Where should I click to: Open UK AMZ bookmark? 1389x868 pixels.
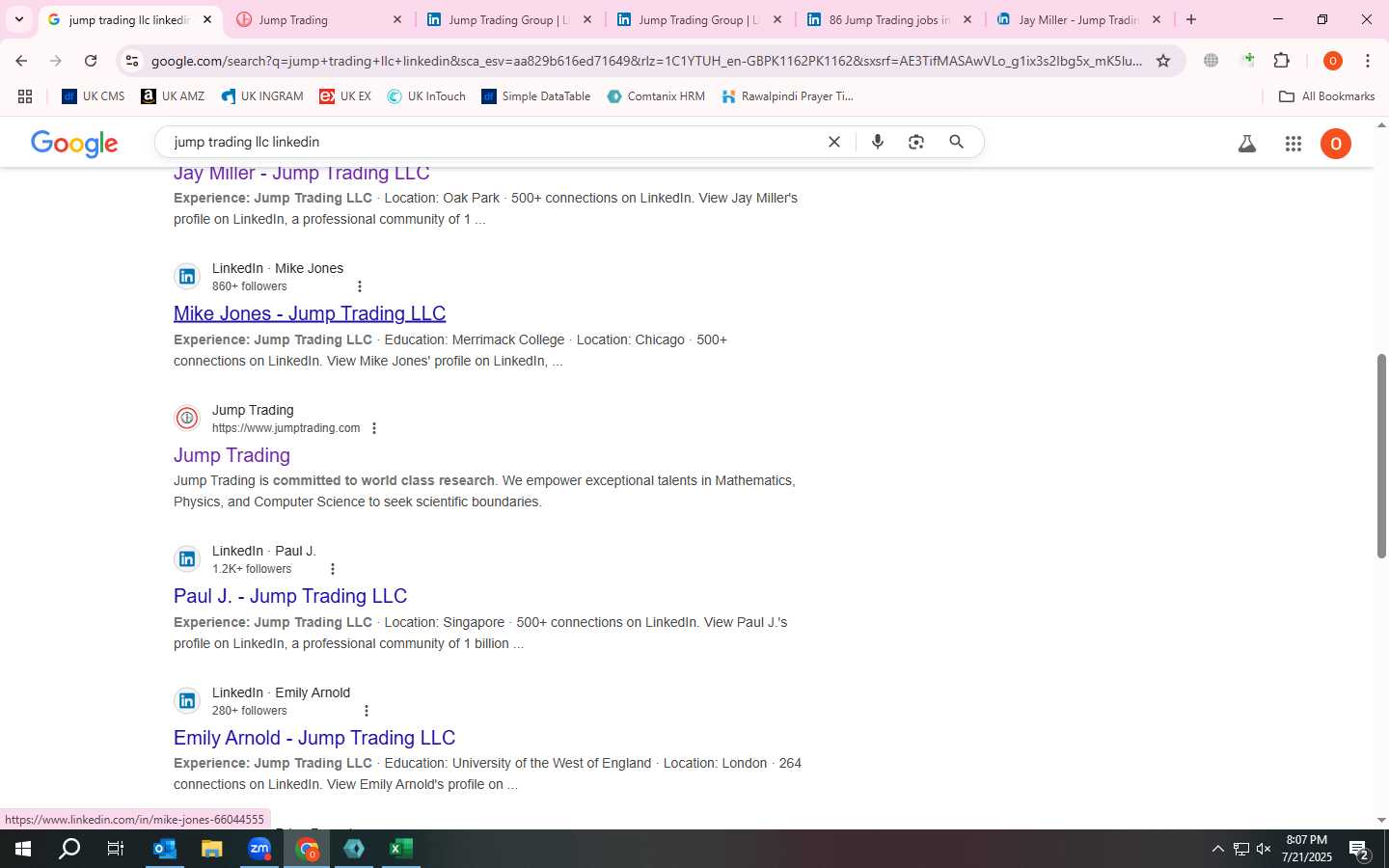(x=173, y=96)
